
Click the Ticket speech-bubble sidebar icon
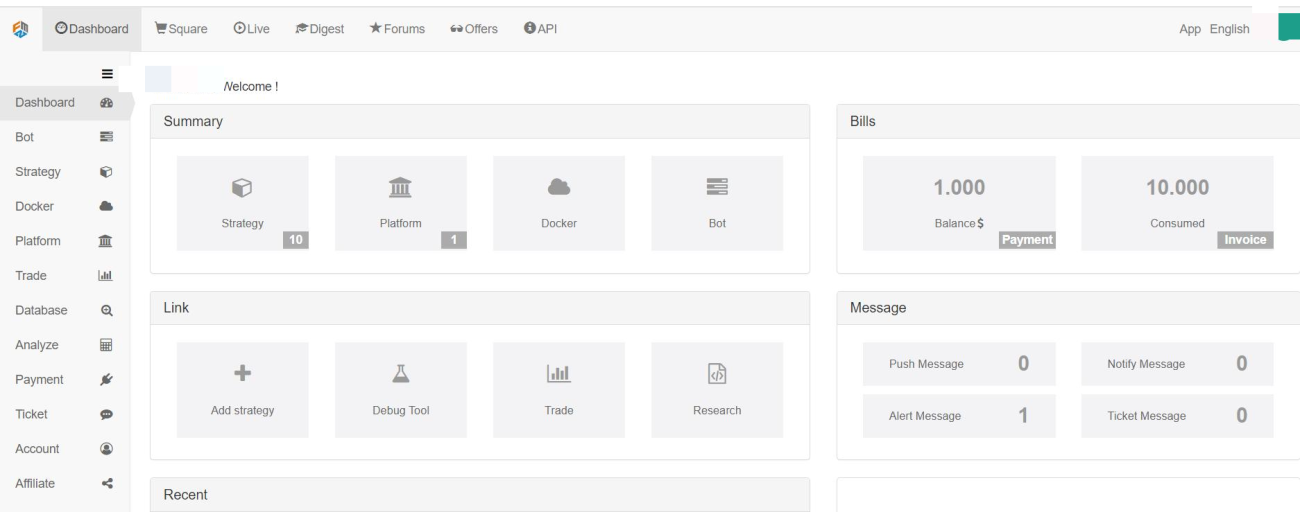tap(107, 415)
